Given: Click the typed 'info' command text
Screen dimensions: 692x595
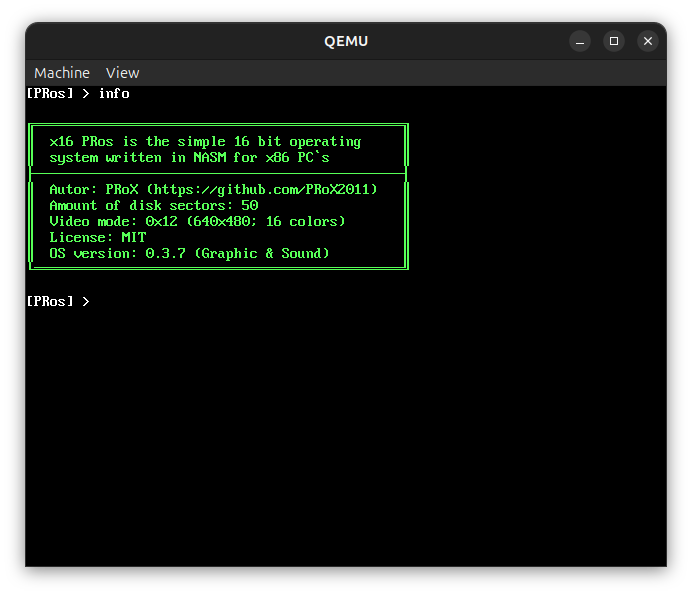Looking at the screenshot, I should pos(114,94).
